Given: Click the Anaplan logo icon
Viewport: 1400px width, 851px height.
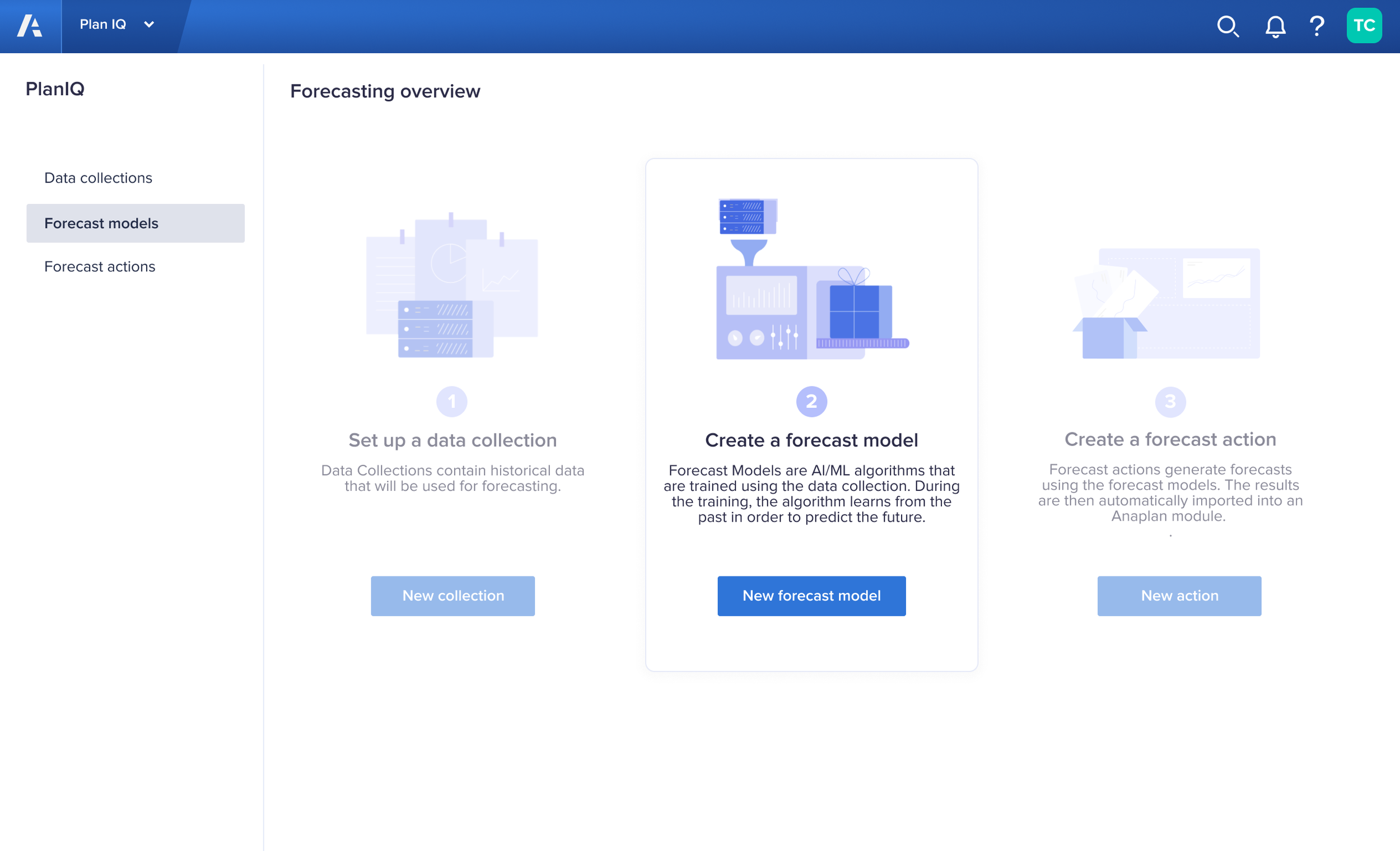Looking at the screenshot, I should (x=30, y=26).
